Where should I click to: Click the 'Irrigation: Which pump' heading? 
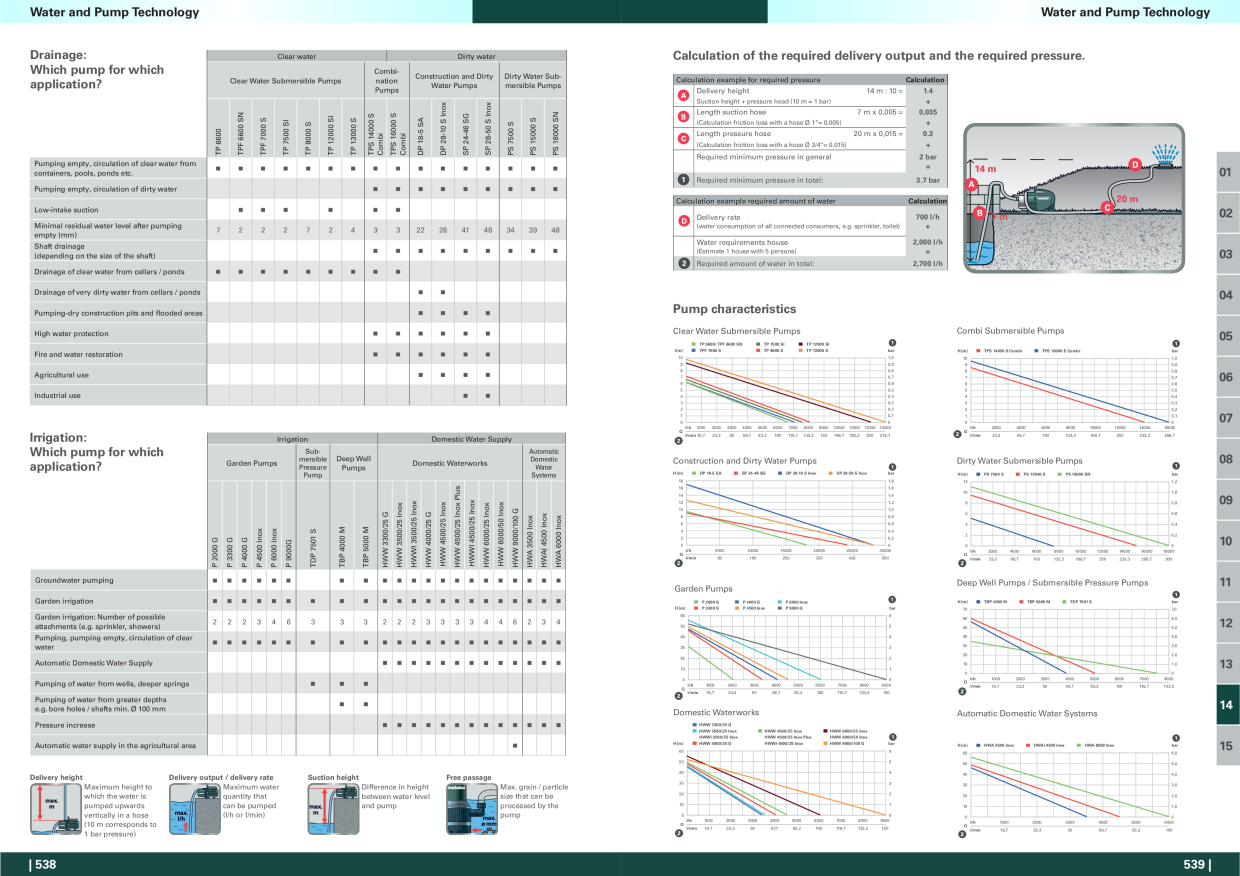[x=97, y=452]
